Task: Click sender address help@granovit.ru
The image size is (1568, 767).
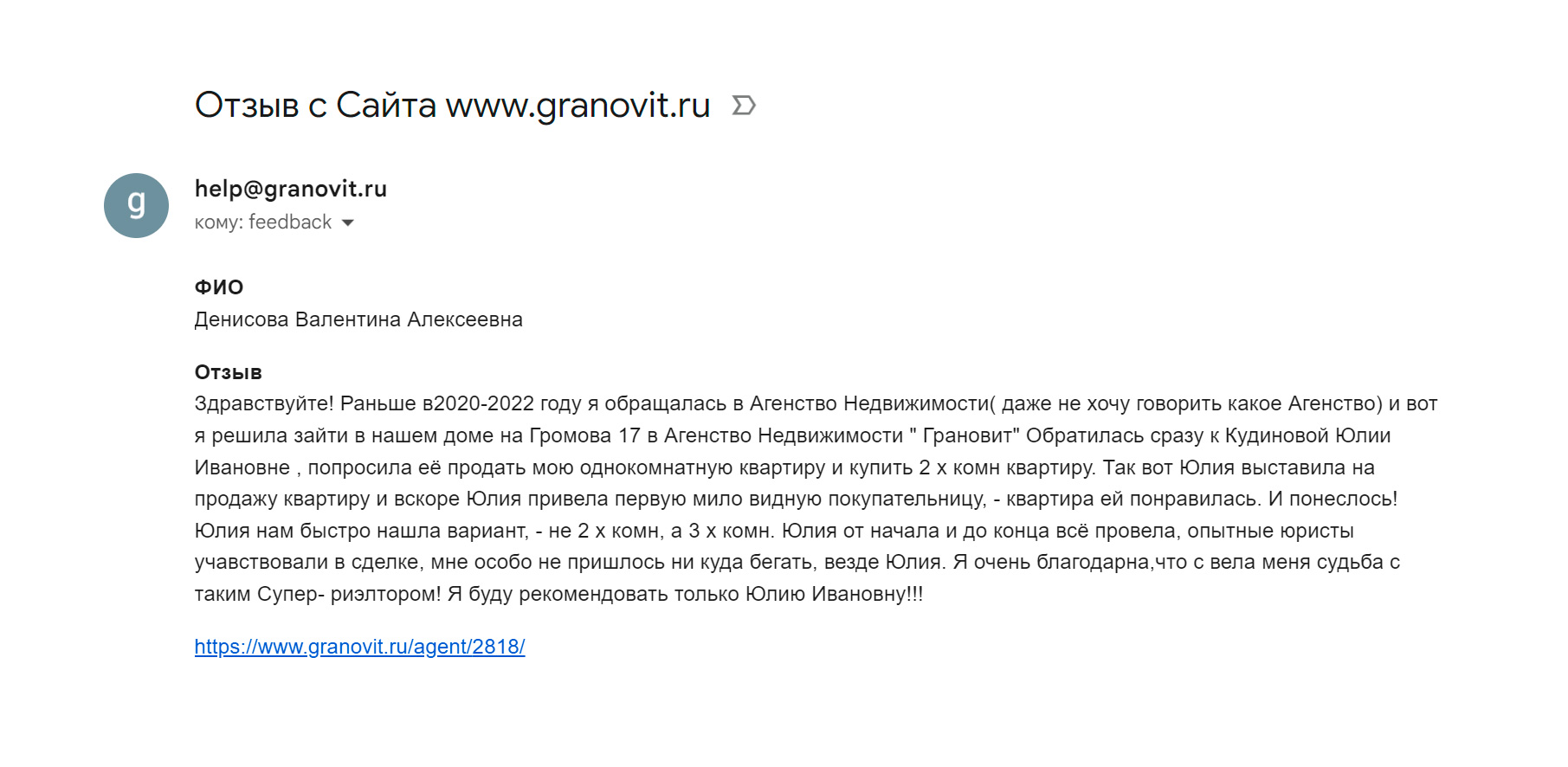Action: click(x=291, y=189)
